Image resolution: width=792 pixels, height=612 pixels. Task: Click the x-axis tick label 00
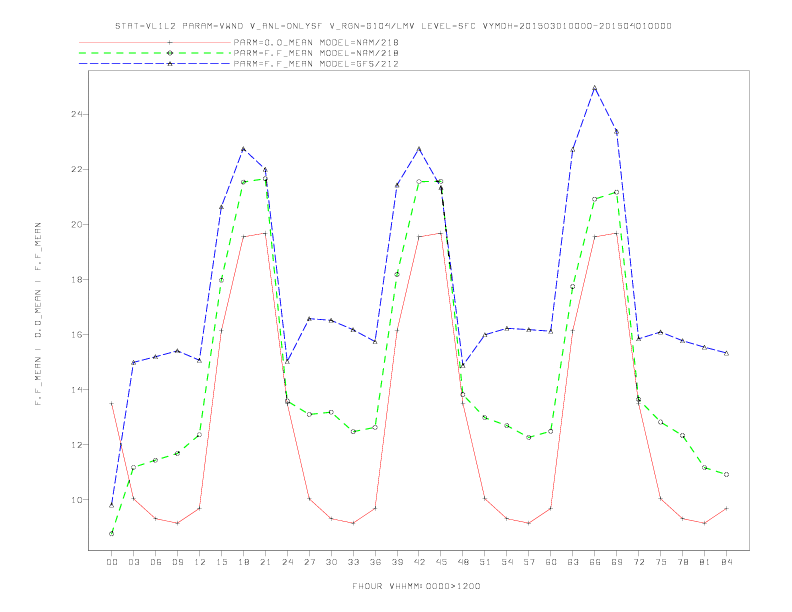point(112,562)
